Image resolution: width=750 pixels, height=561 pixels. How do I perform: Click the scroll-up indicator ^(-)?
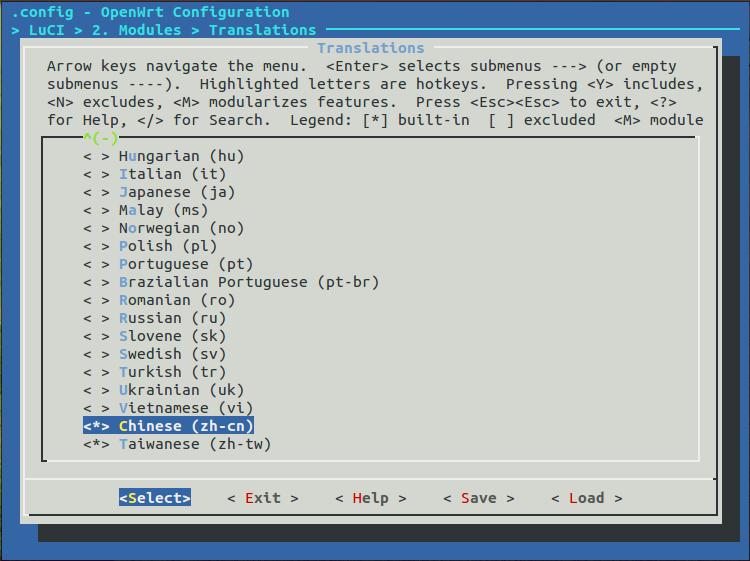[x=100, y=138]
